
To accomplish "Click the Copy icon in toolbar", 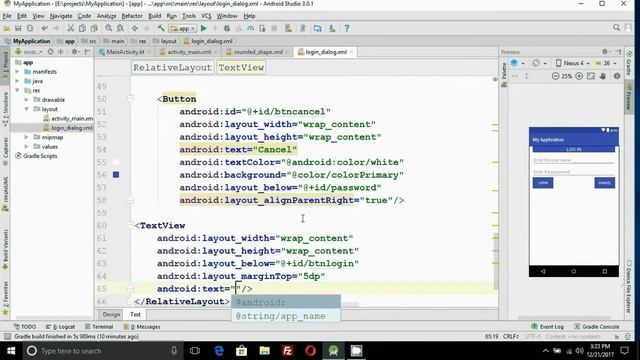I will (82, 29).
